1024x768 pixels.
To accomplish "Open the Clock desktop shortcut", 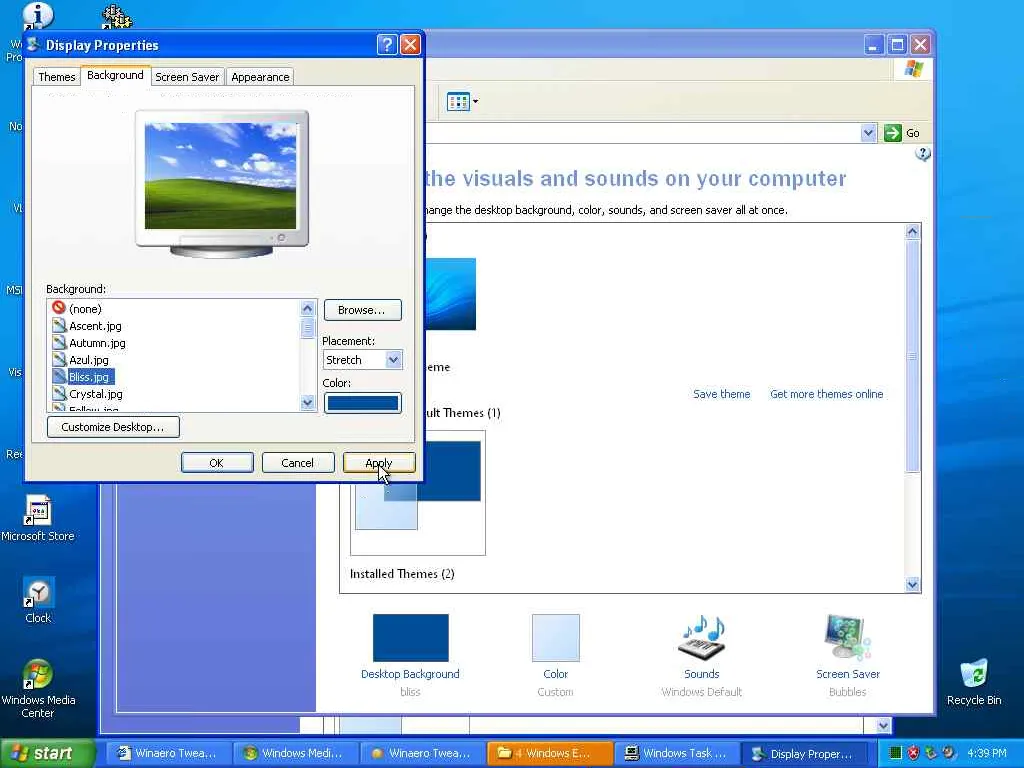I will (38, 601).
